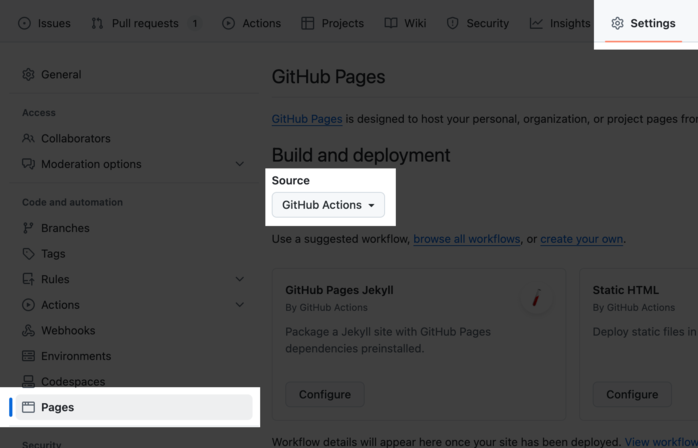Click the Settings gear icon in top navigation
Viewport: 698px width, 448px height.
pyautogui.click(x=617, y=23)
